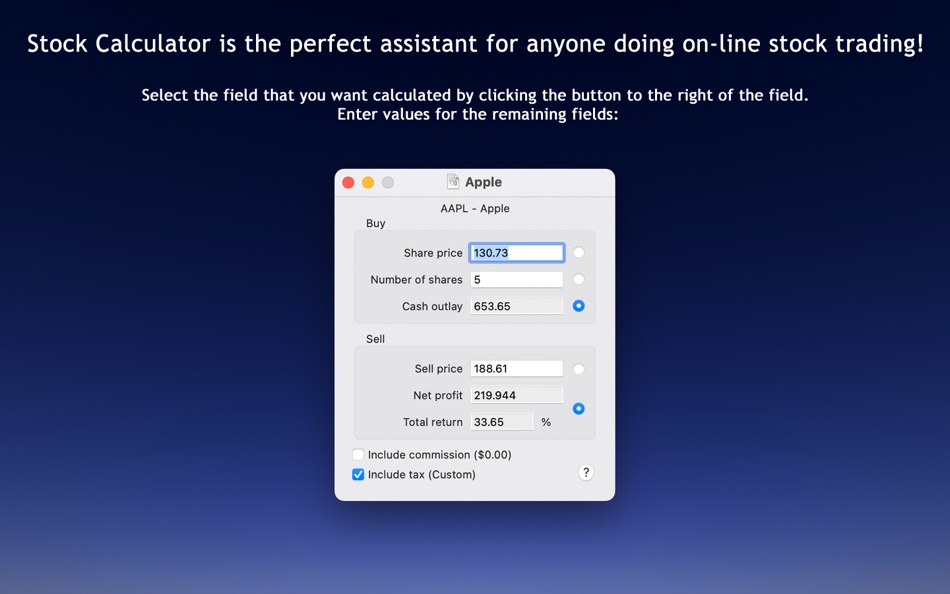This screenshot has width=950, height=594.
Task: Open help with the question mark button
Action: coord(586,473)
